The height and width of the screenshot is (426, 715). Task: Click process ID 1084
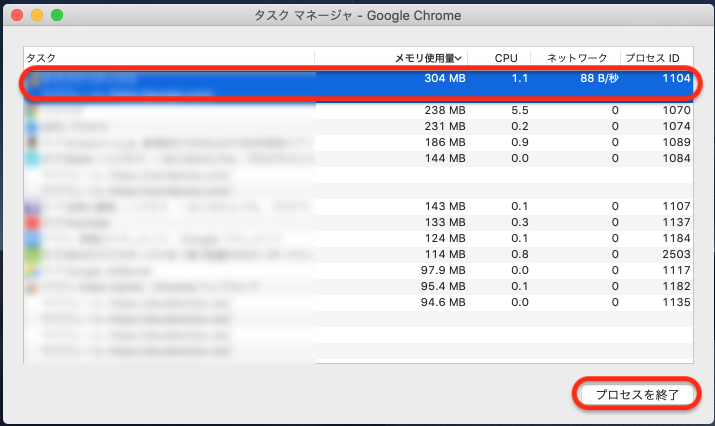(676, 158)
